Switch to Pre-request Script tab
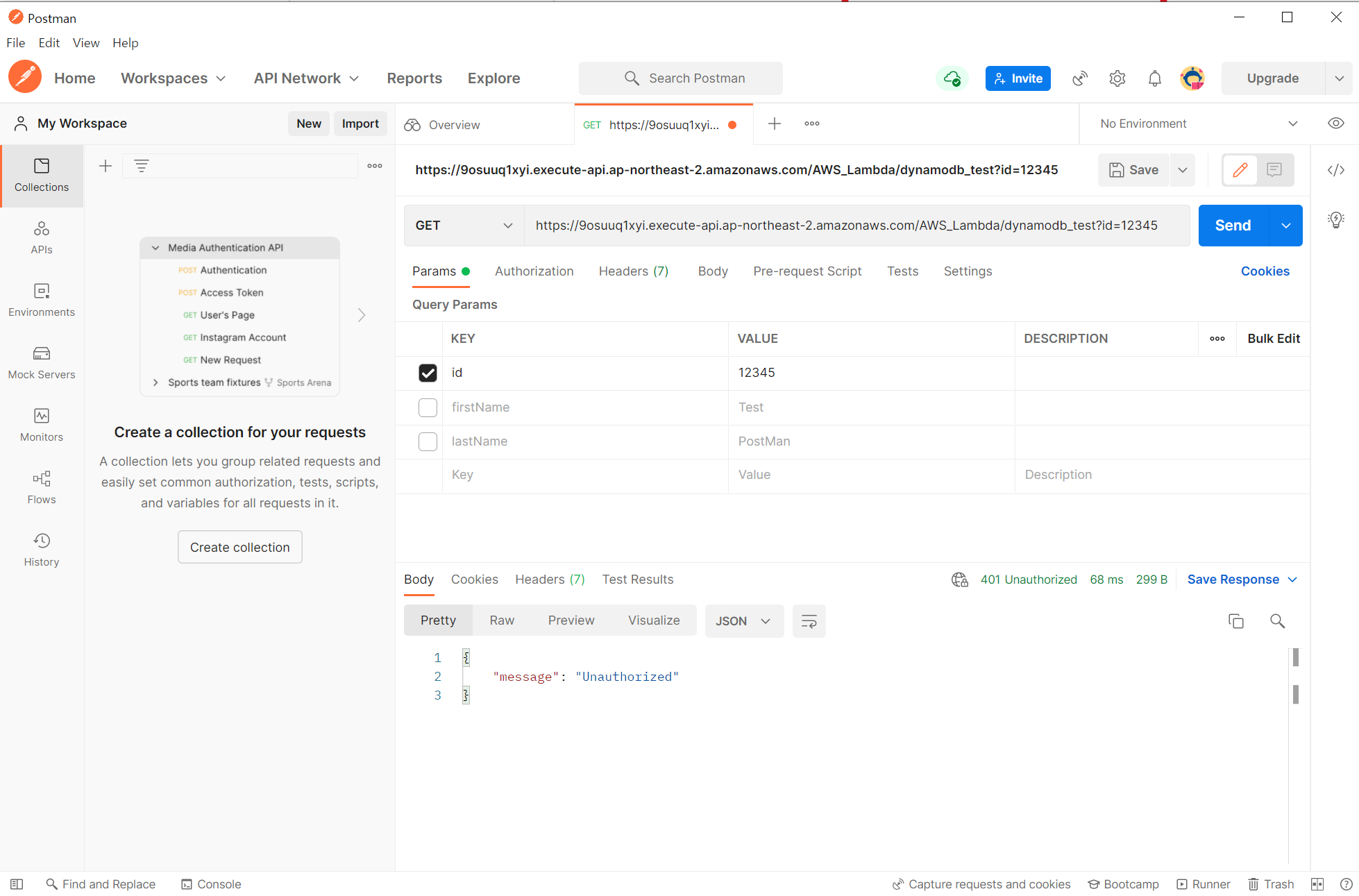Screen dimensions: 1359x896 807,271
